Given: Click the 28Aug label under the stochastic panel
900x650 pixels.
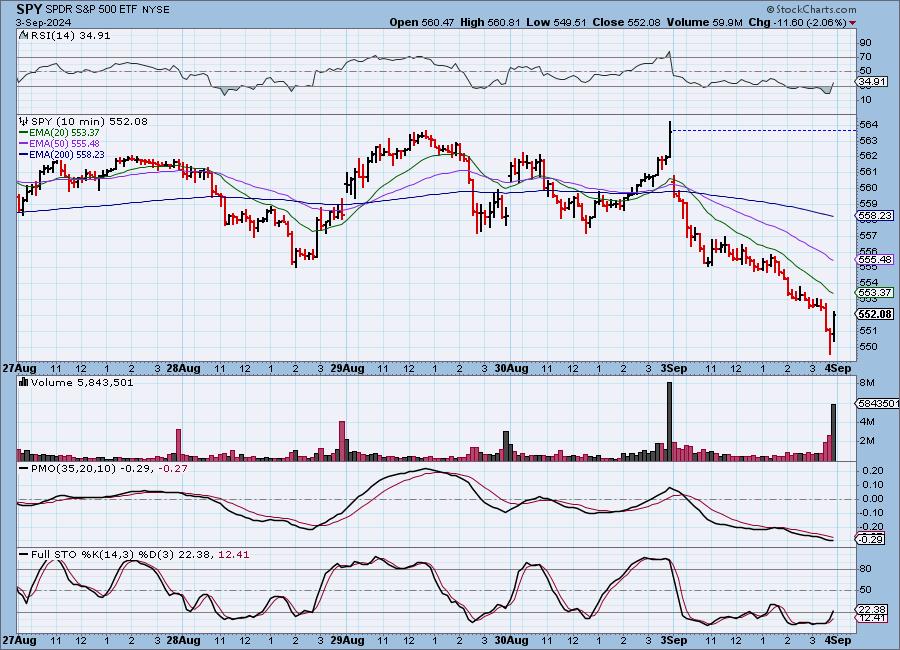Looking at the screenshot, I should point(183,640).
